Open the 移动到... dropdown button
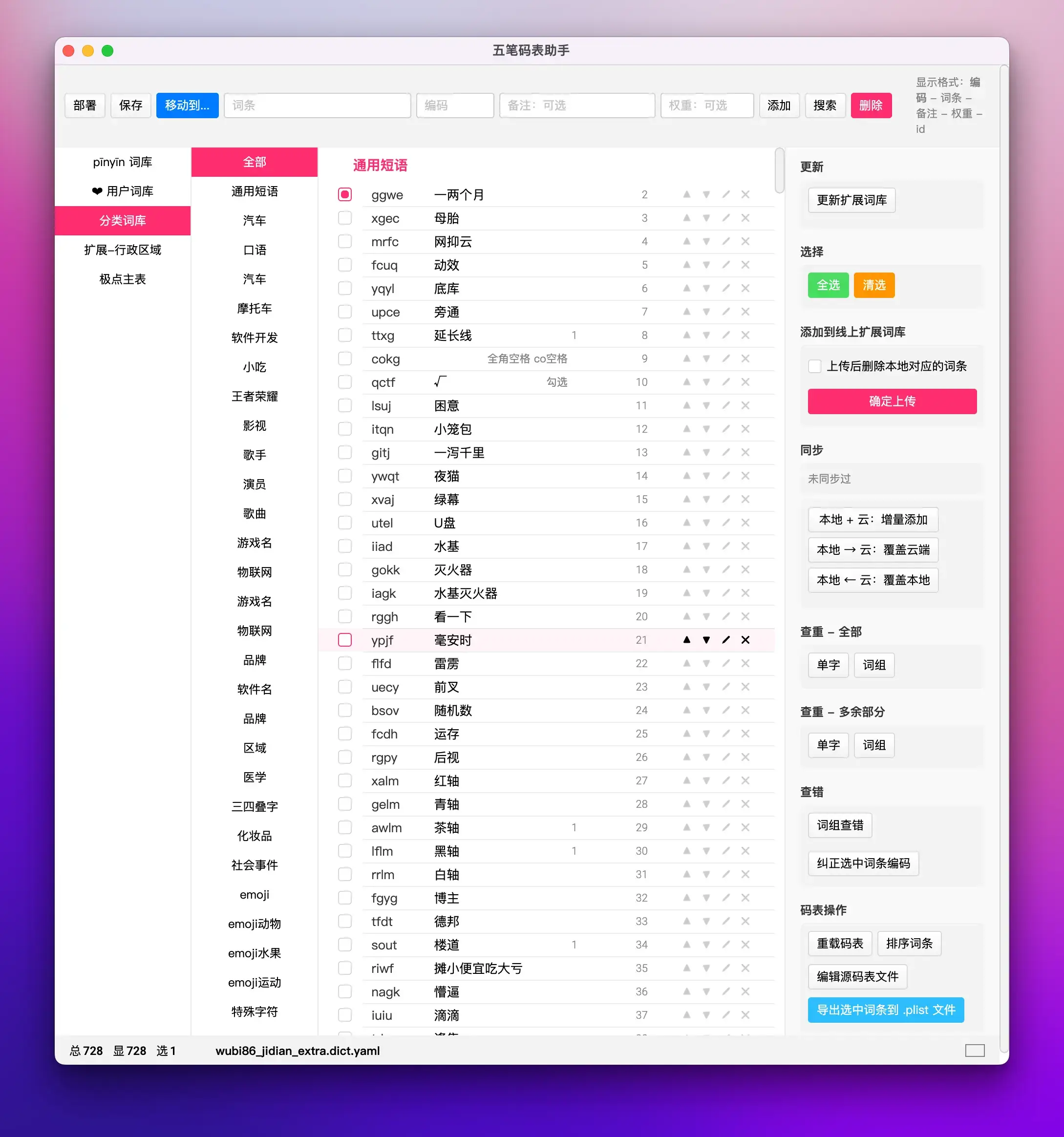 pyautogui.click(x=187, y=105)
